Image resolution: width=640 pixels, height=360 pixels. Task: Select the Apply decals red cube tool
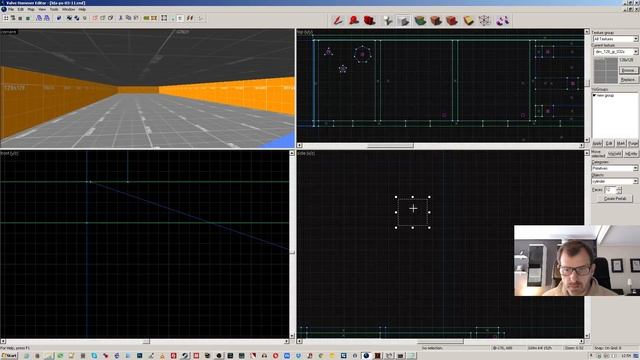(451, 20)
